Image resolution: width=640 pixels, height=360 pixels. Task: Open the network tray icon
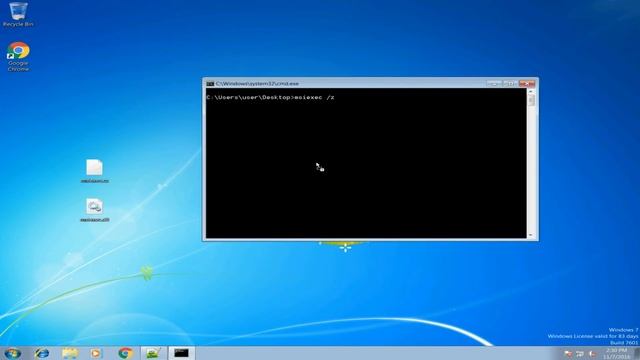(x=580, y=353)
